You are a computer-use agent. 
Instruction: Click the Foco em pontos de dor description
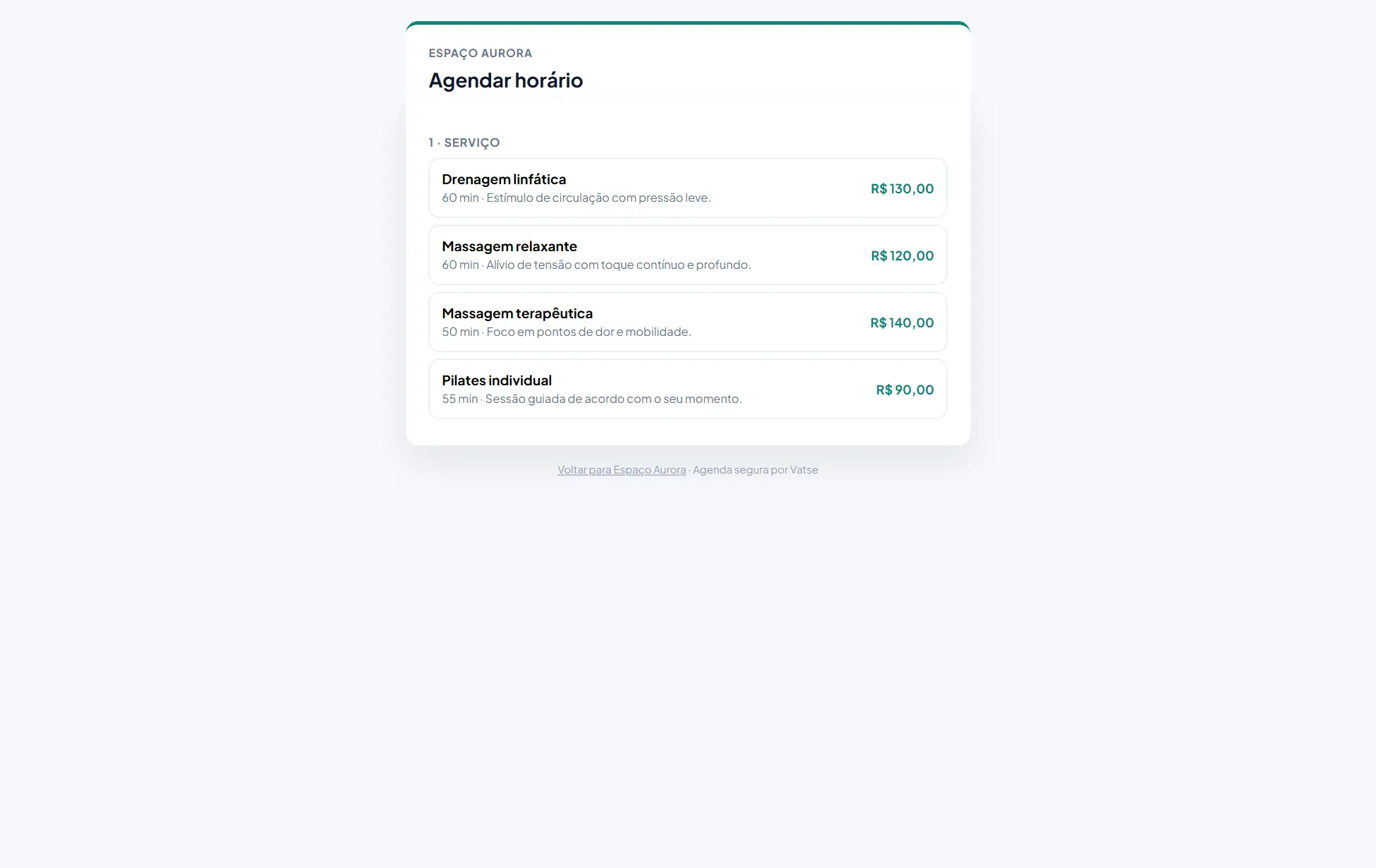pyautogui.click(x=589, y=332)
